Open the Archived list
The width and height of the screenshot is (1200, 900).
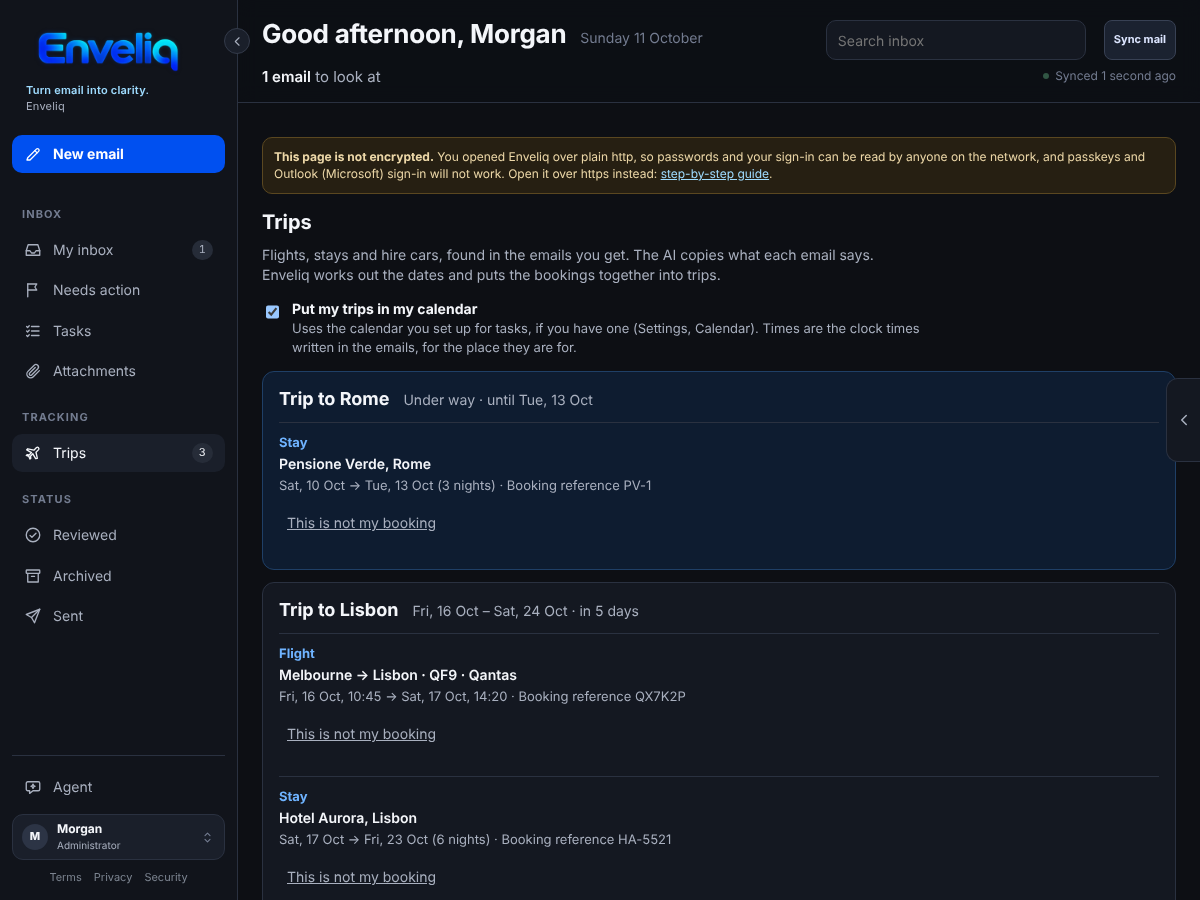(x=118, y=576)
